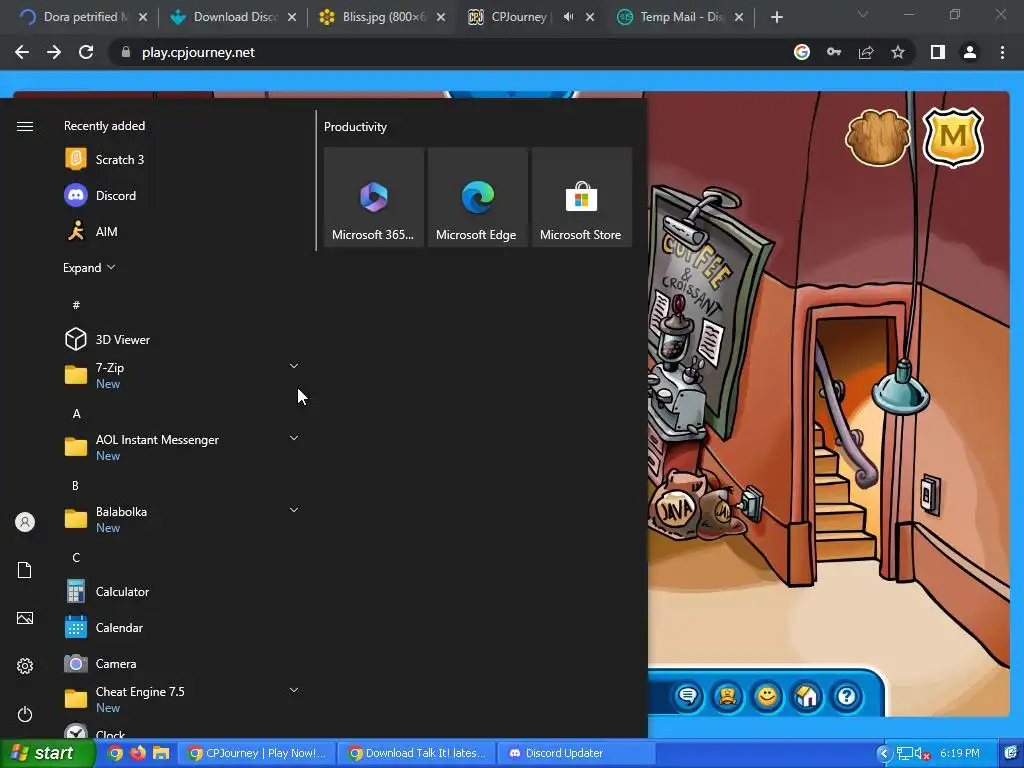The image size is (1024, 768).
Task: Open the Calendar app
Action: 181,628
